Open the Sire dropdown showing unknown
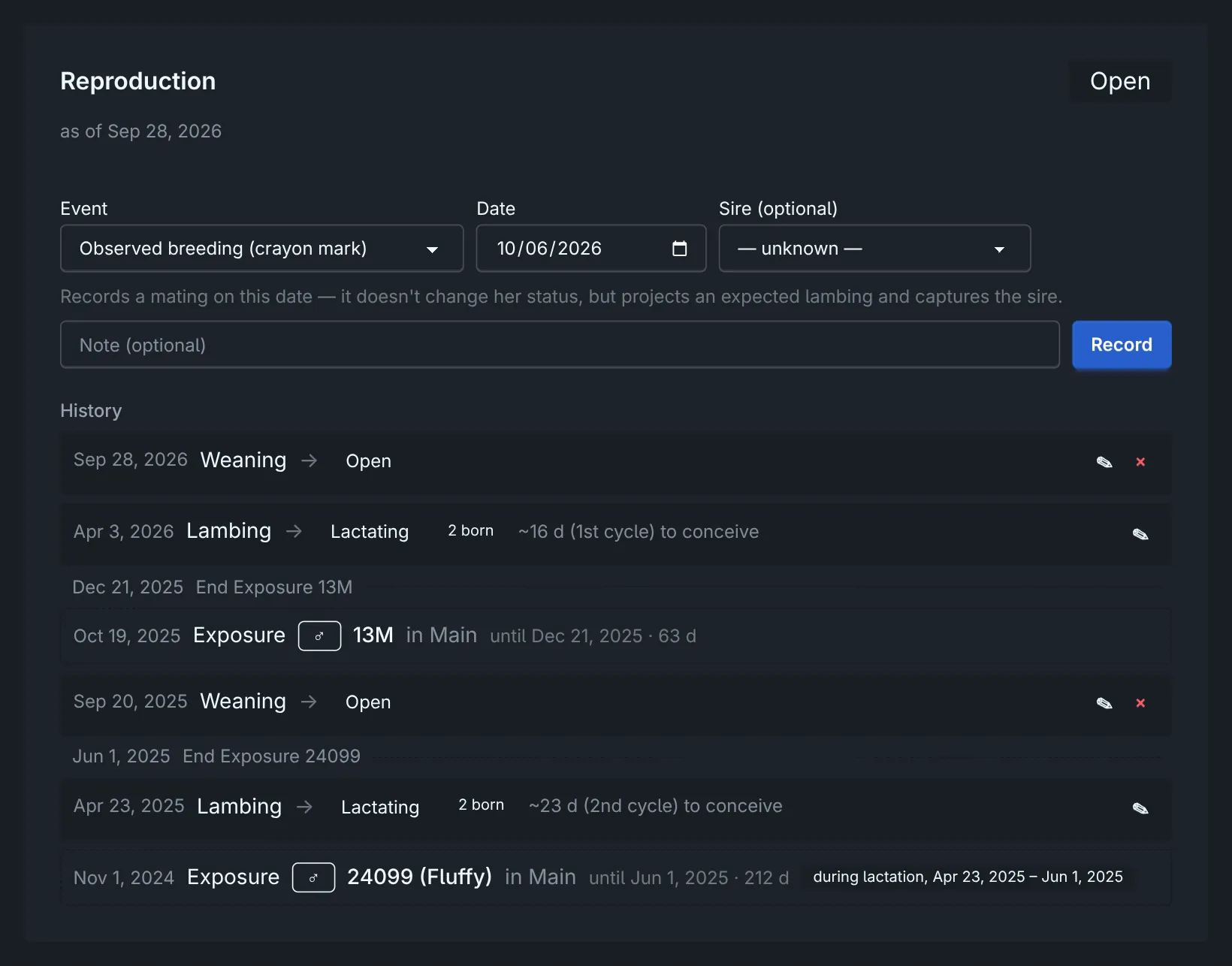The image size is (1232, 966). pos(874,249)
